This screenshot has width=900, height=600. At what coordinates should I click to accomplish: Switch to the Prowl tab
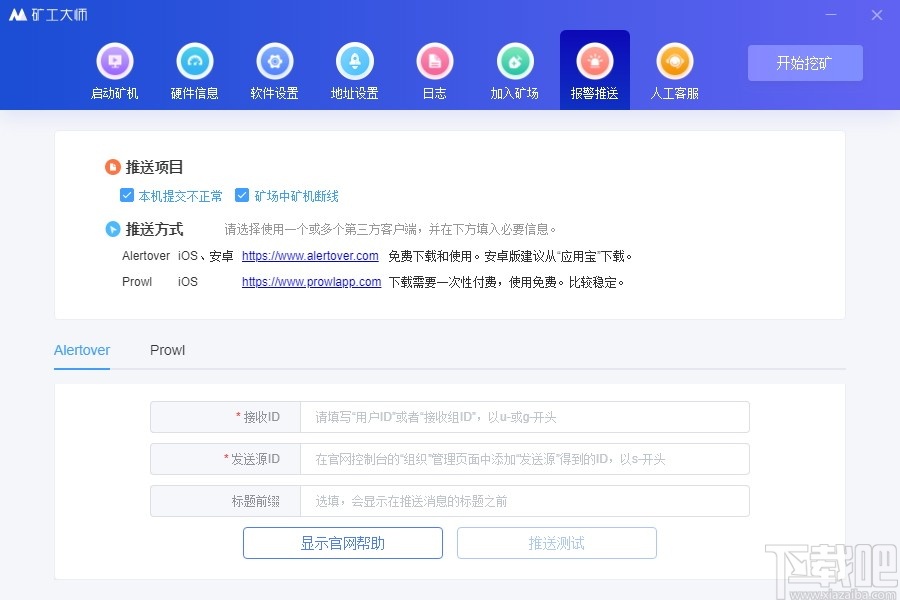(167, 350)
